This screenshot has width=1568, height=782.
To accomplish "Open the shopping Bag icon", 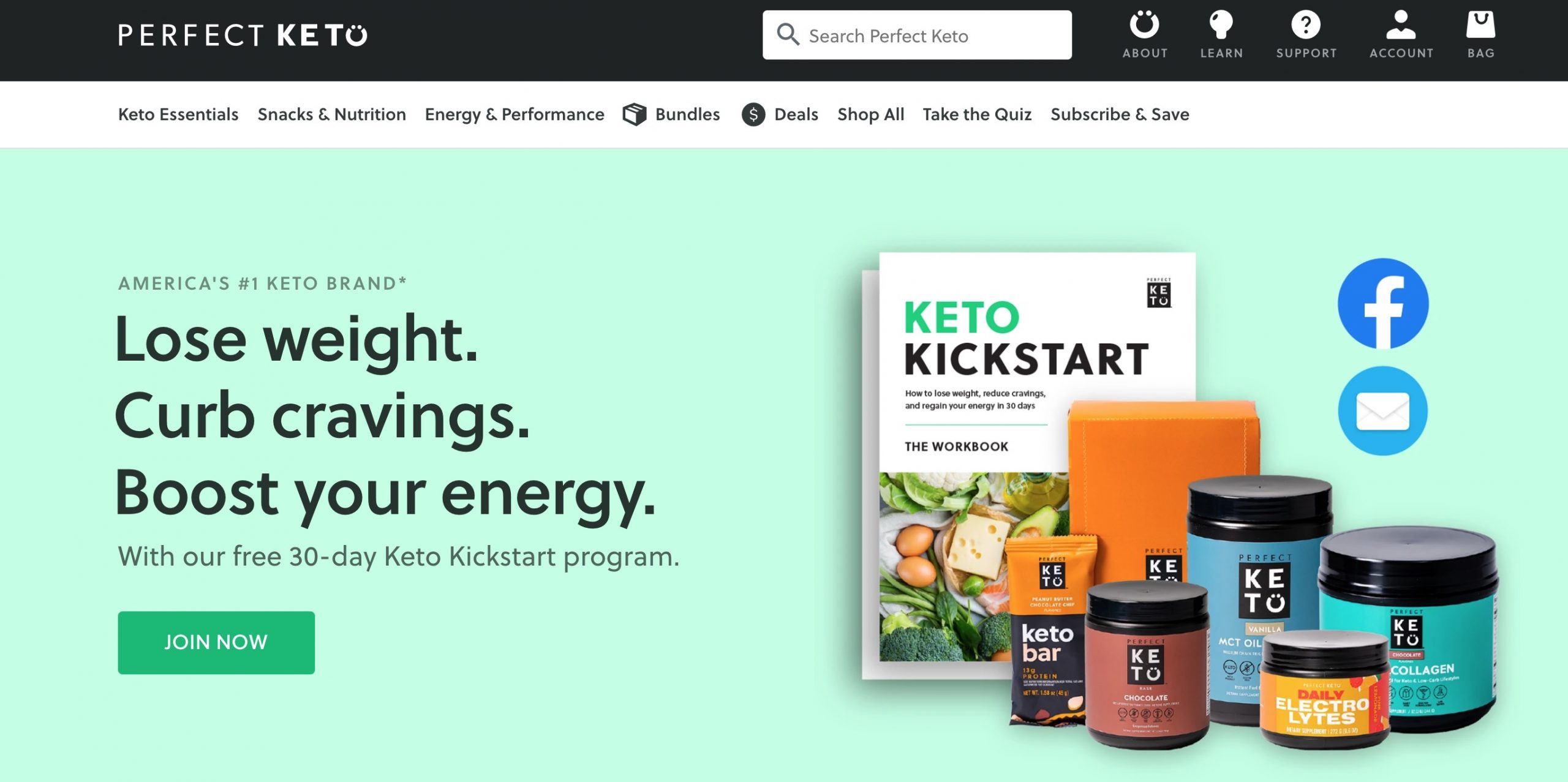I will coord(1480,24).
